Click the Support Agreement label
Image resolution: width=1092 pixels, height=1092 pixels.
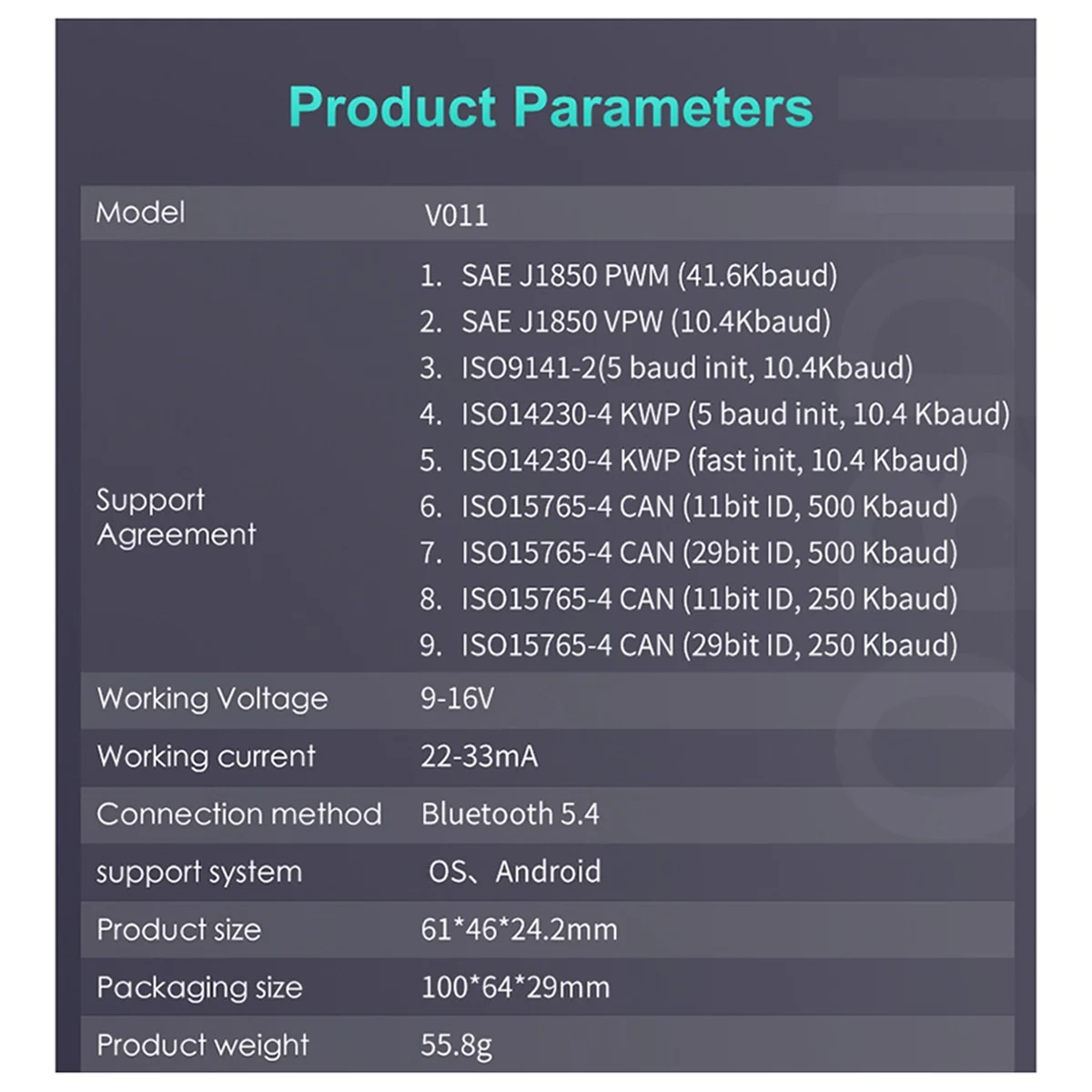point(177,517)
